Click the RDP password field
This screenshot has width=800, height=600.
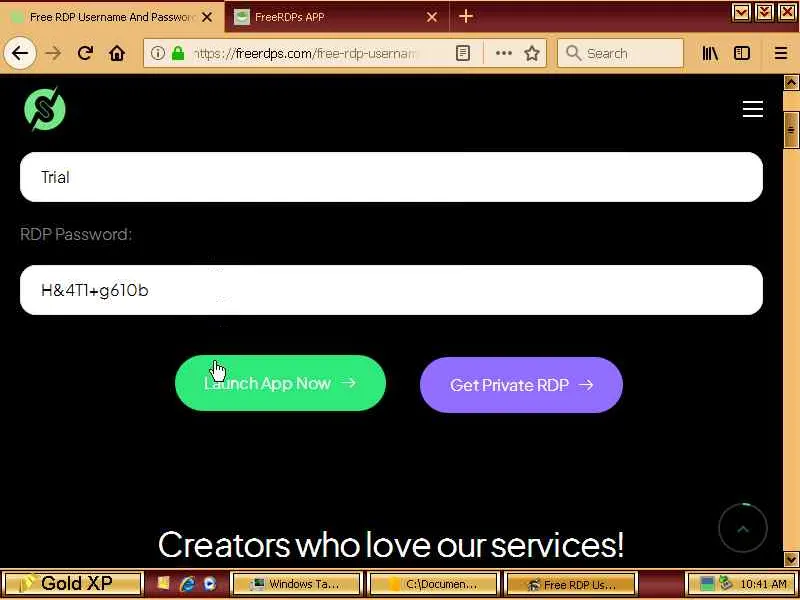391,290
